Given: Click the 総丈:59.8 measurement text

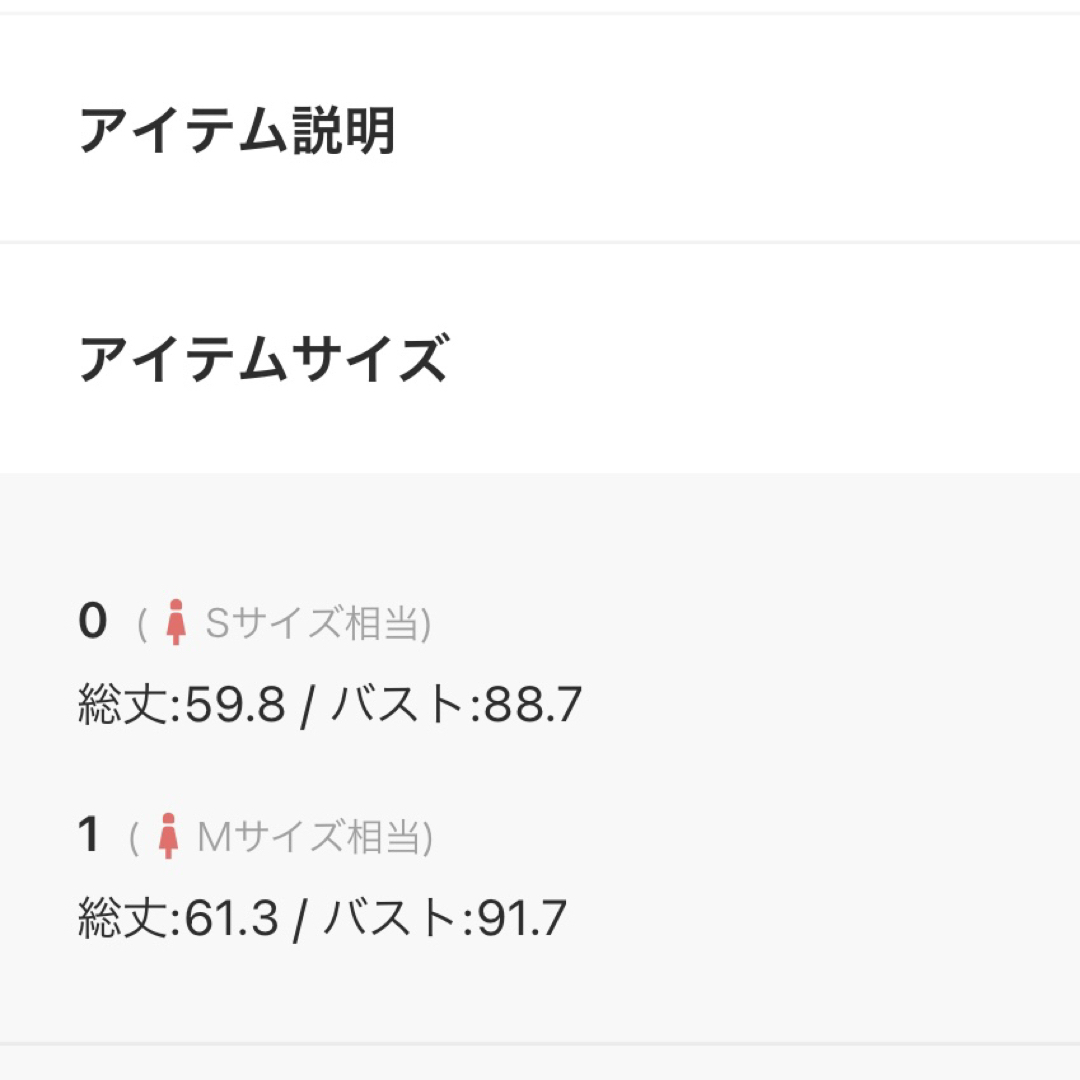Looking at the screenshot, I should click(181, 704).
